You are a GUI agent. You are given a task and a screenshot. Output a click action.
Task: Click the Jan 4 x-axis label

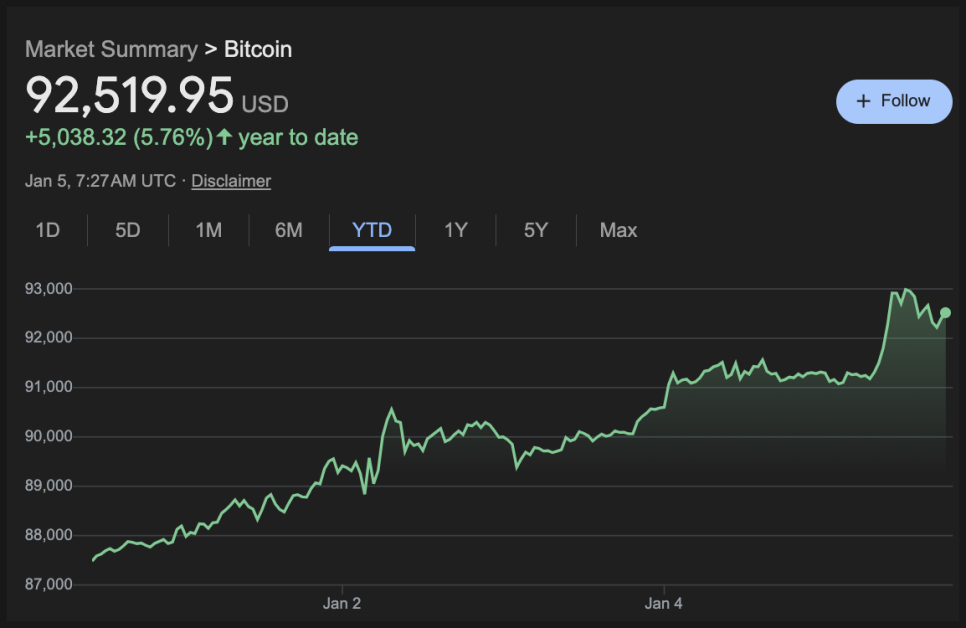pos(663,603)
